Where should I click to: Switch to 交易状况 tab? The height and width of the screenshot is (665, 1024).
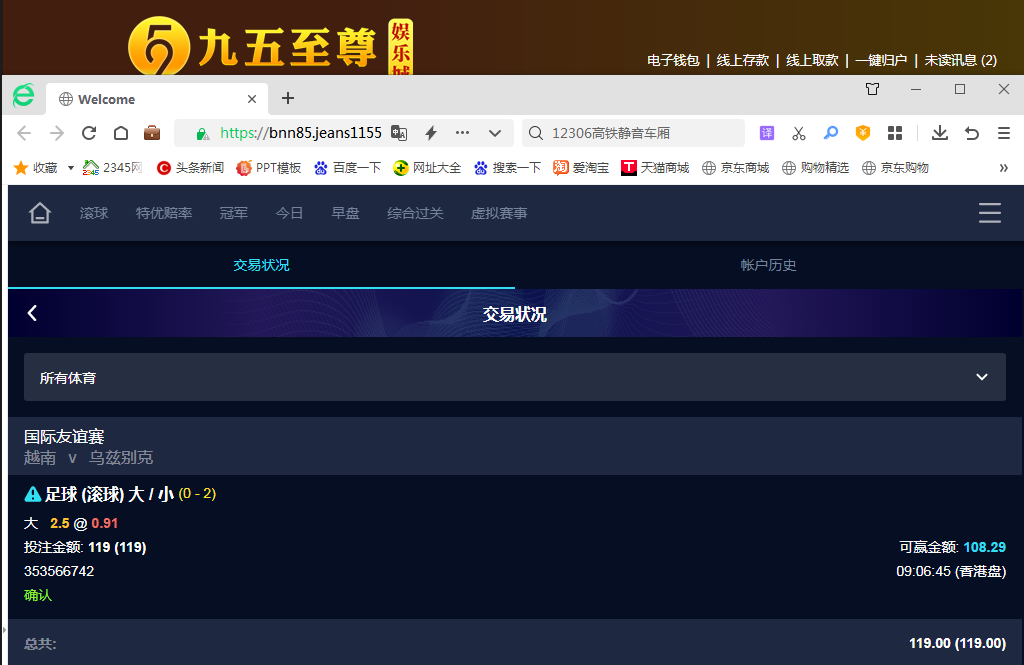click(261, 265)
